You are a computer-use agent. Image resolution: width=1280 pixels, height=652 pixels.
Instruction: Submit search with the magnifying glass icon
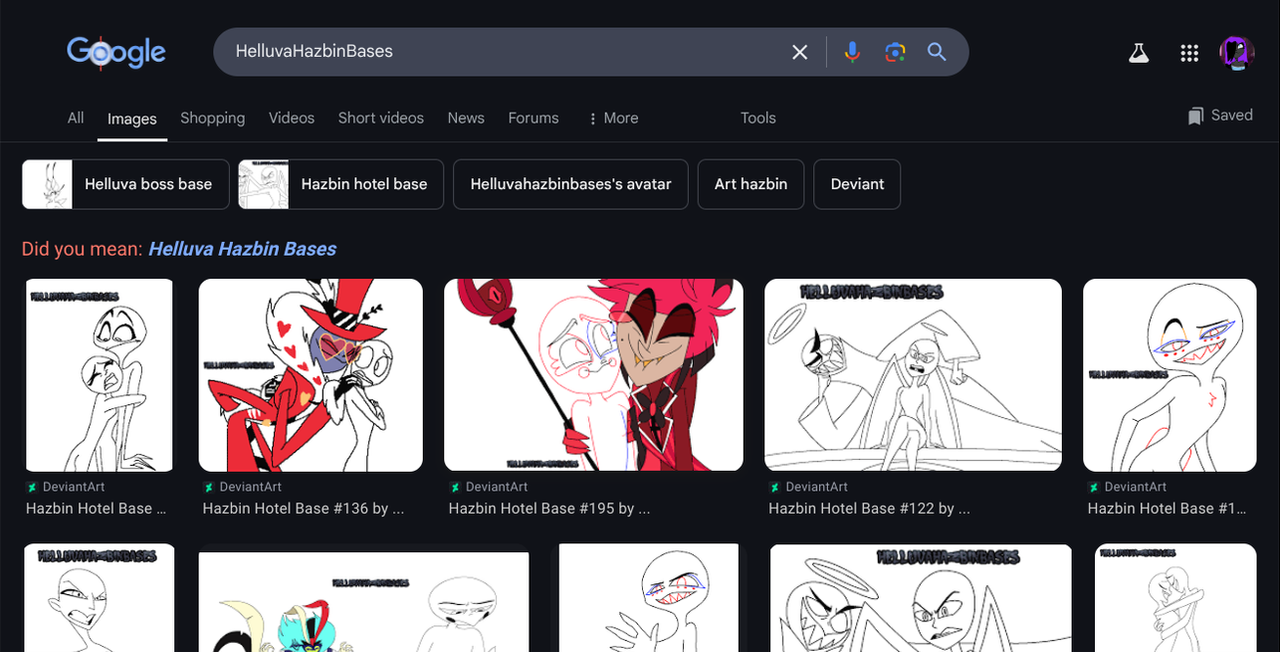pyautogui.click(x=937, y=52)
